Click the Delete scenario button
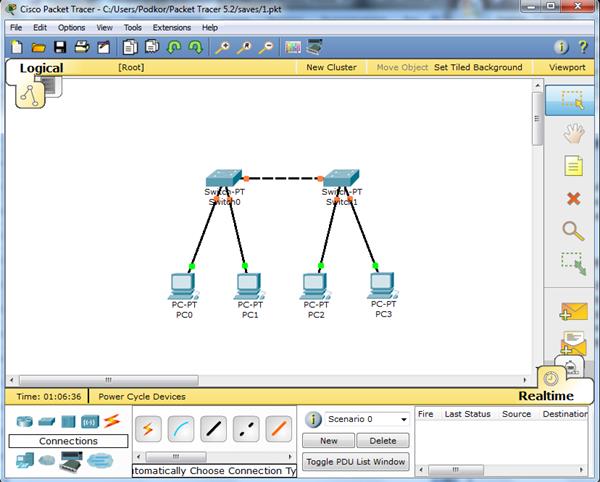Screen dimensions: 600x482 pos(383,441)
